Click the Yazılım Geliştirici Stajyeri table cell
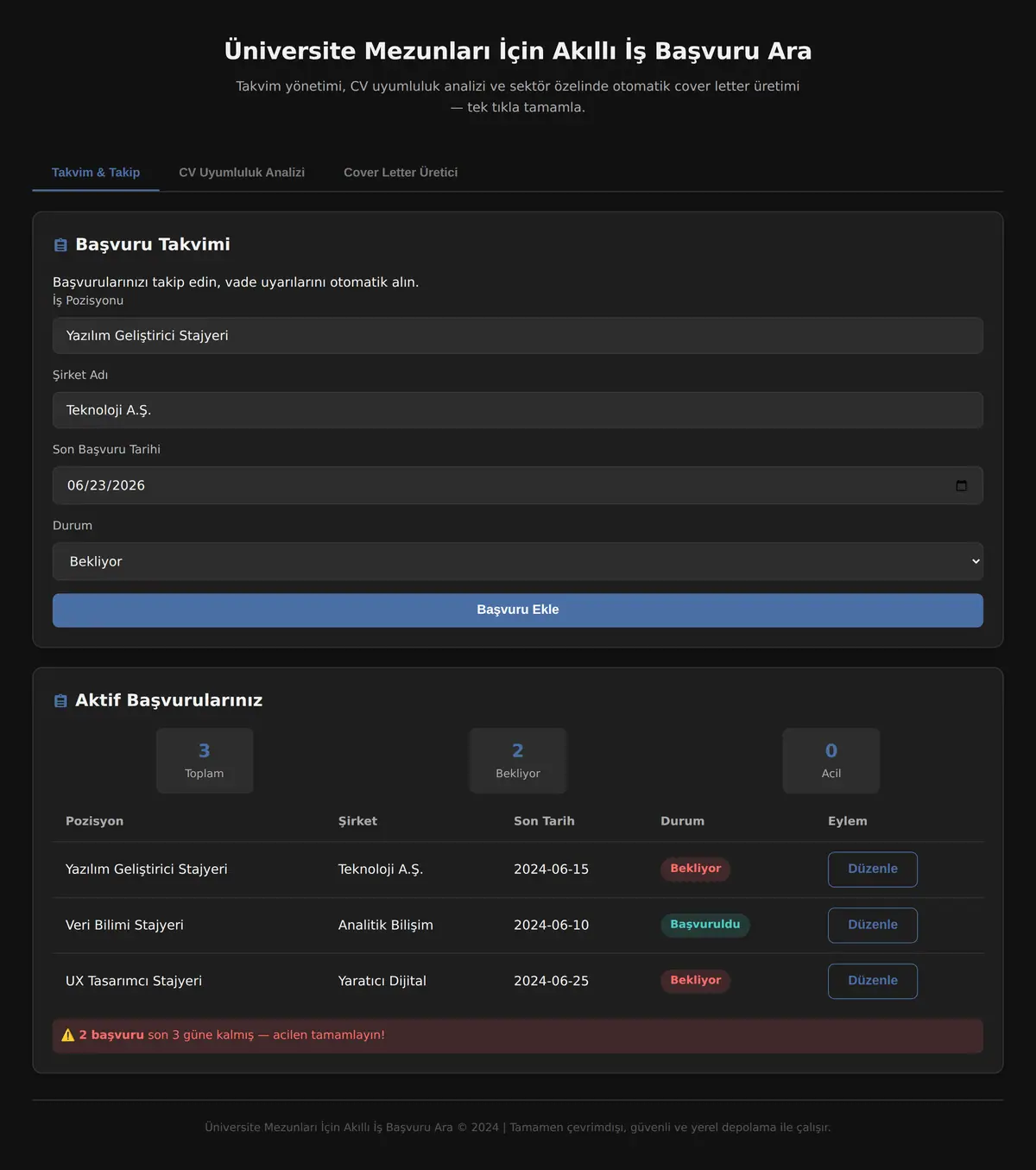 [147, 870]
